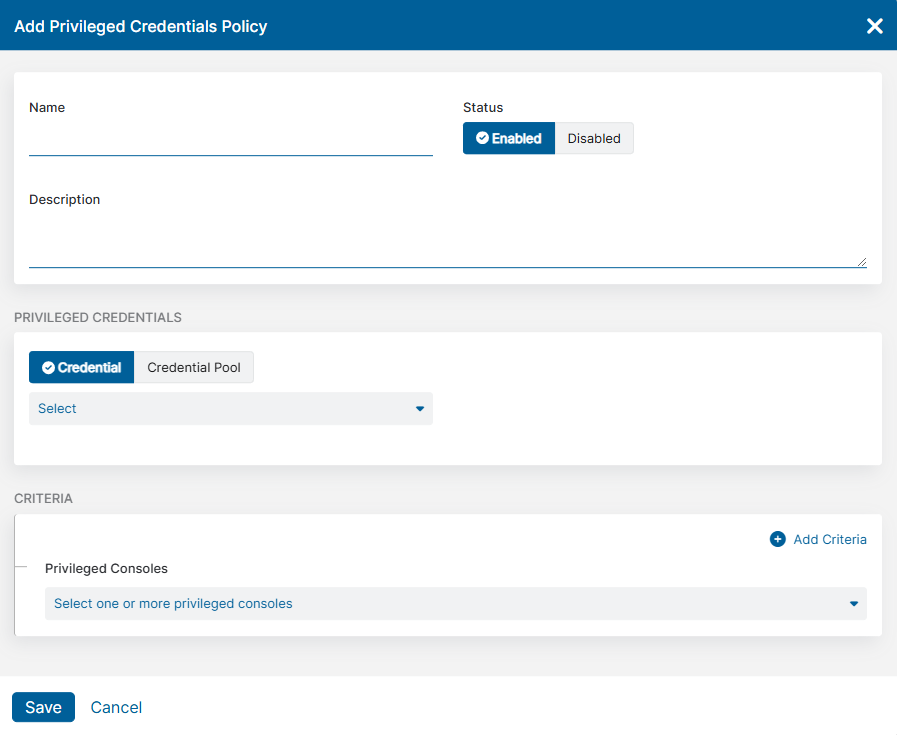
Task: Set Status to Enabled
Action: 509,138
